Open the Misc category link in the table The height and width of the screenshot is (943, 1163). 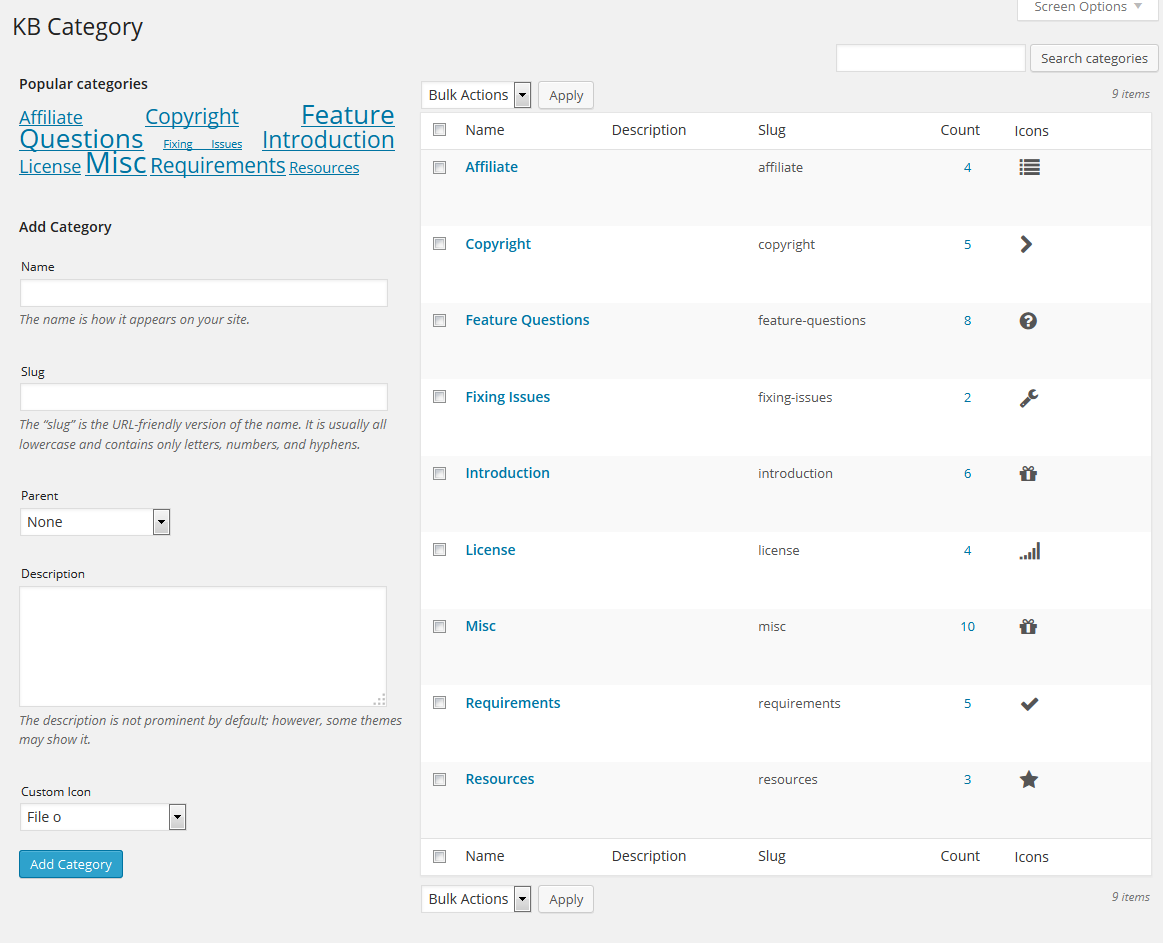click(x=480, y=626)
